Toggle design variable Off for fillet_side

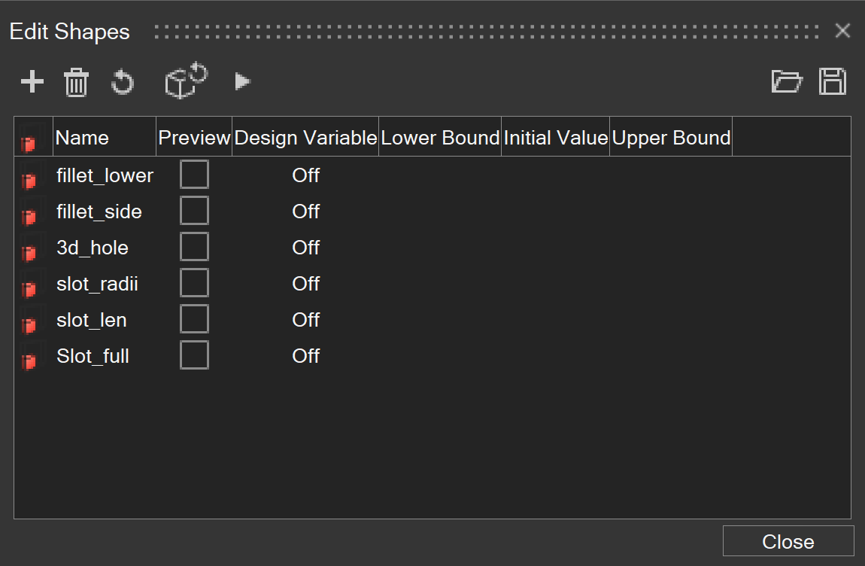pyautogui.click(x=306, y=211)
